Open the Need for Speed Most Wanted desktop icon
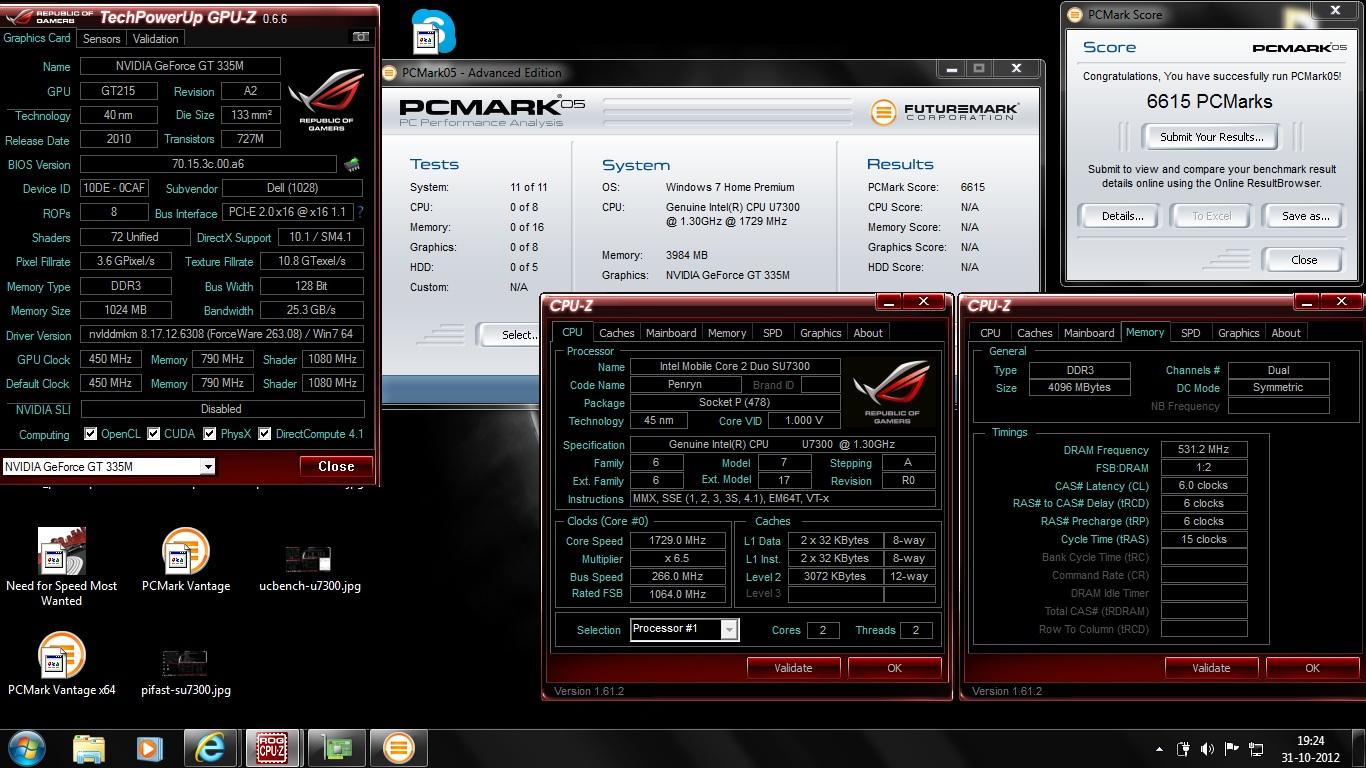Viewport: 1366px width, 768px height. click(x=61, y=567)
